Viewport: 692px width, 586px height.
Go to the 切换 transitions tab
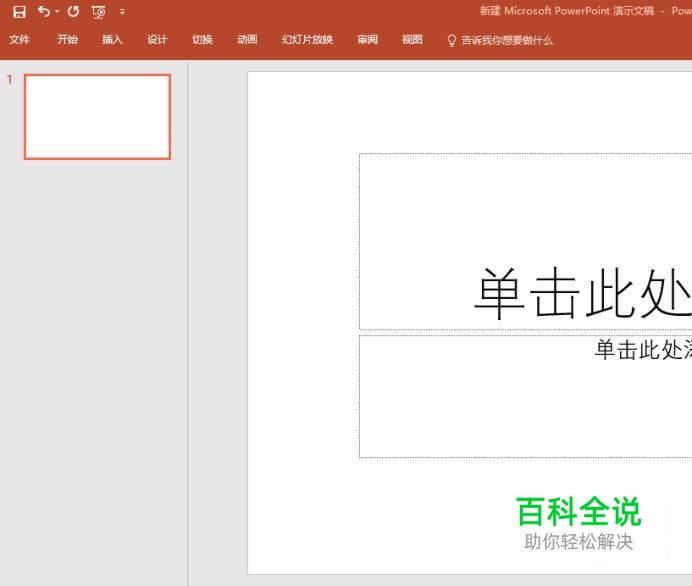point(202,40)
